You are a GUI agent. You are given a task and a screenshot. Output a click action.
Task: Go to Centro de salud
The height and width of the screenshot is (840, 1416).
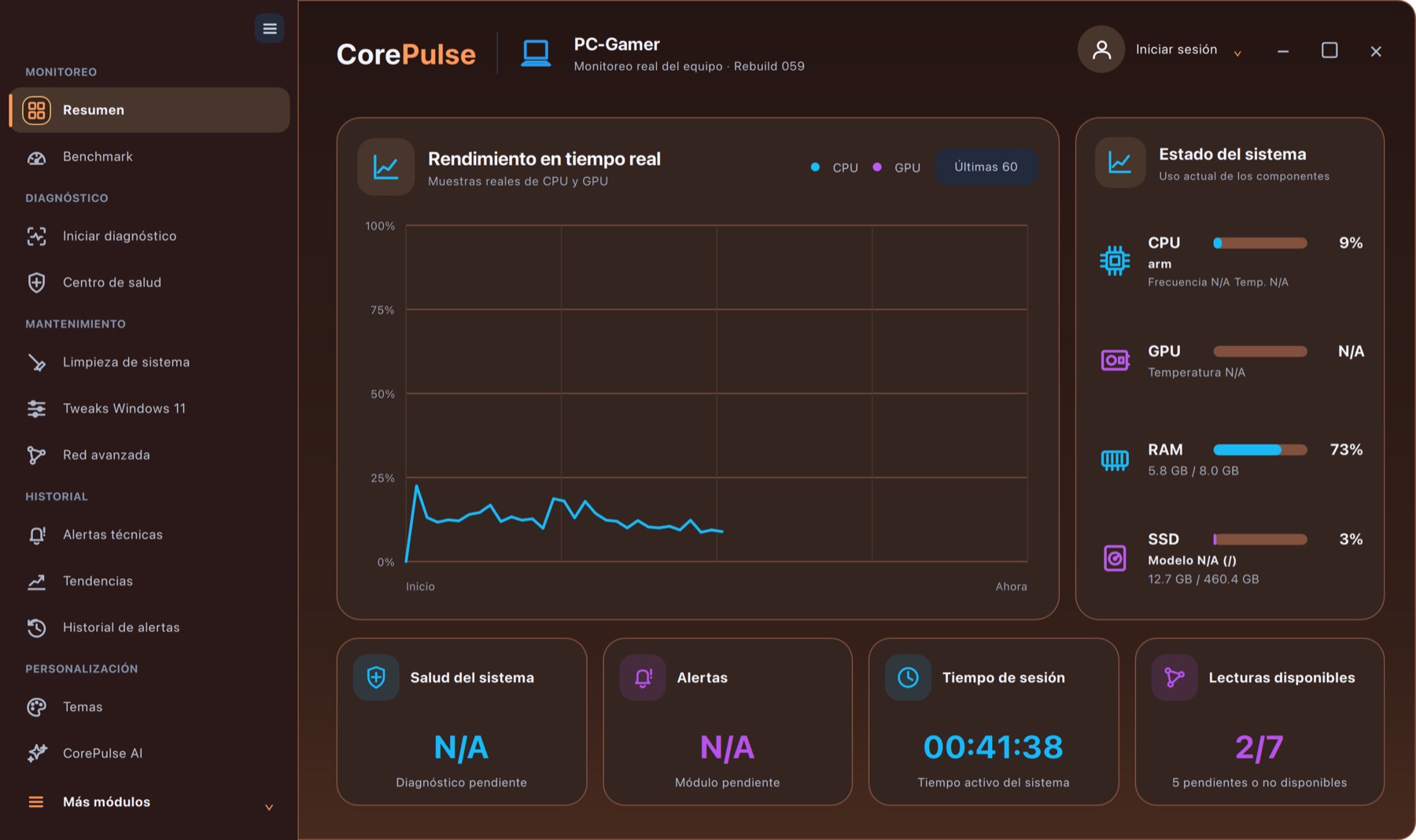click(149, 282)
